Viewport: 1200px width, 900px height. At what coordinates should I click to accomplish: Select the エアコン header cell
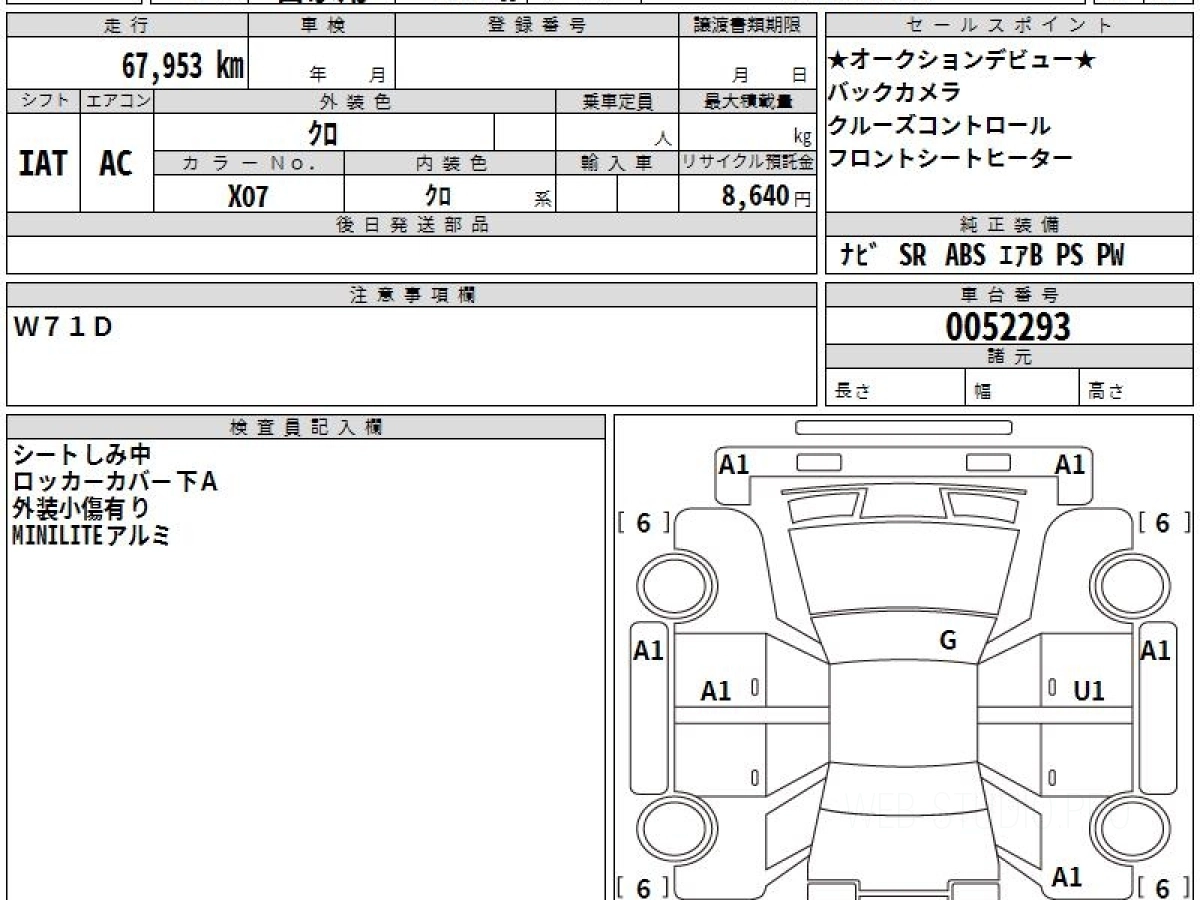coord(117,101)
